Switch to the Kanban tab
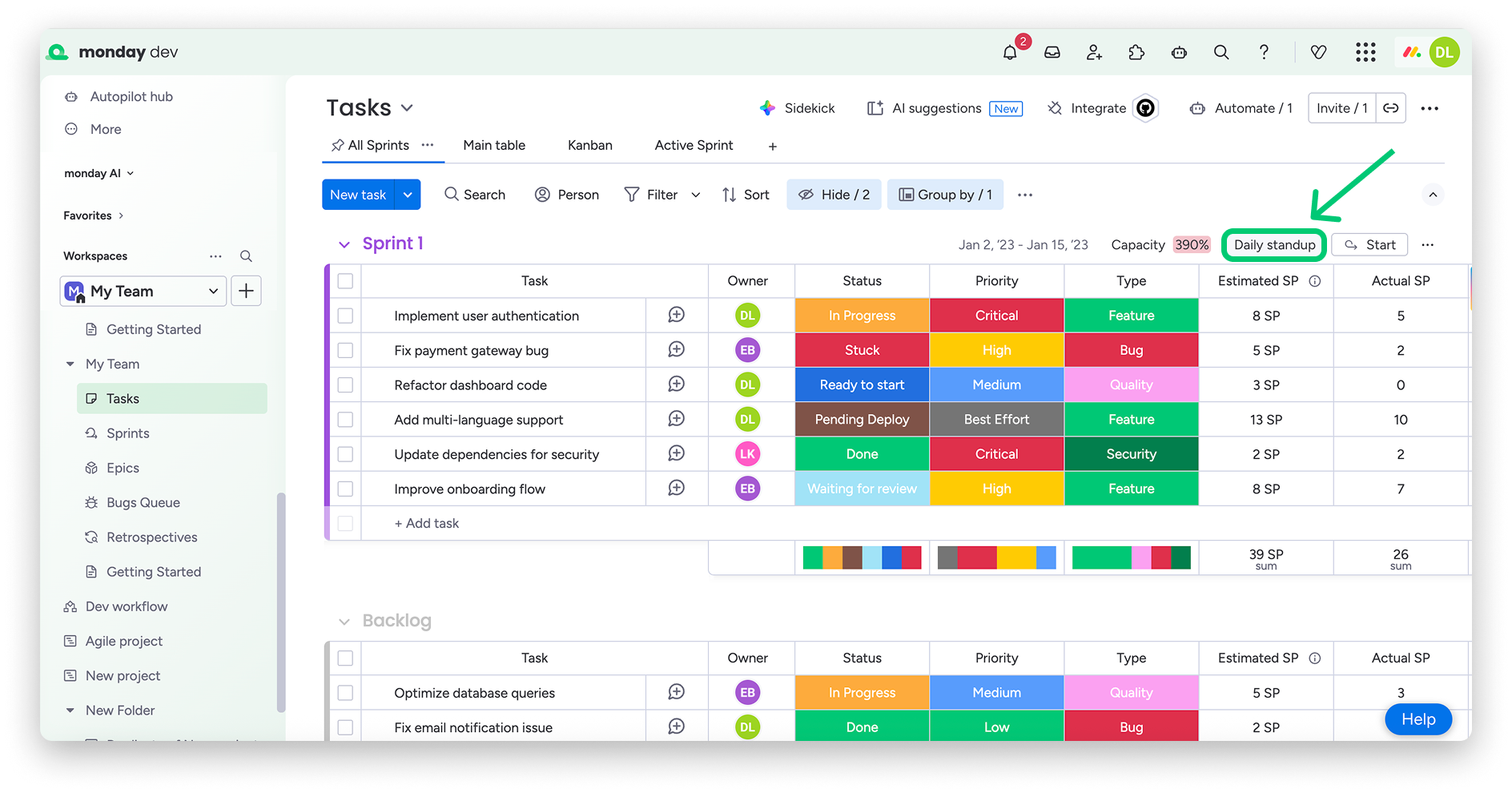The width and height of the screenshot is (1512, 793). [590, 145]
